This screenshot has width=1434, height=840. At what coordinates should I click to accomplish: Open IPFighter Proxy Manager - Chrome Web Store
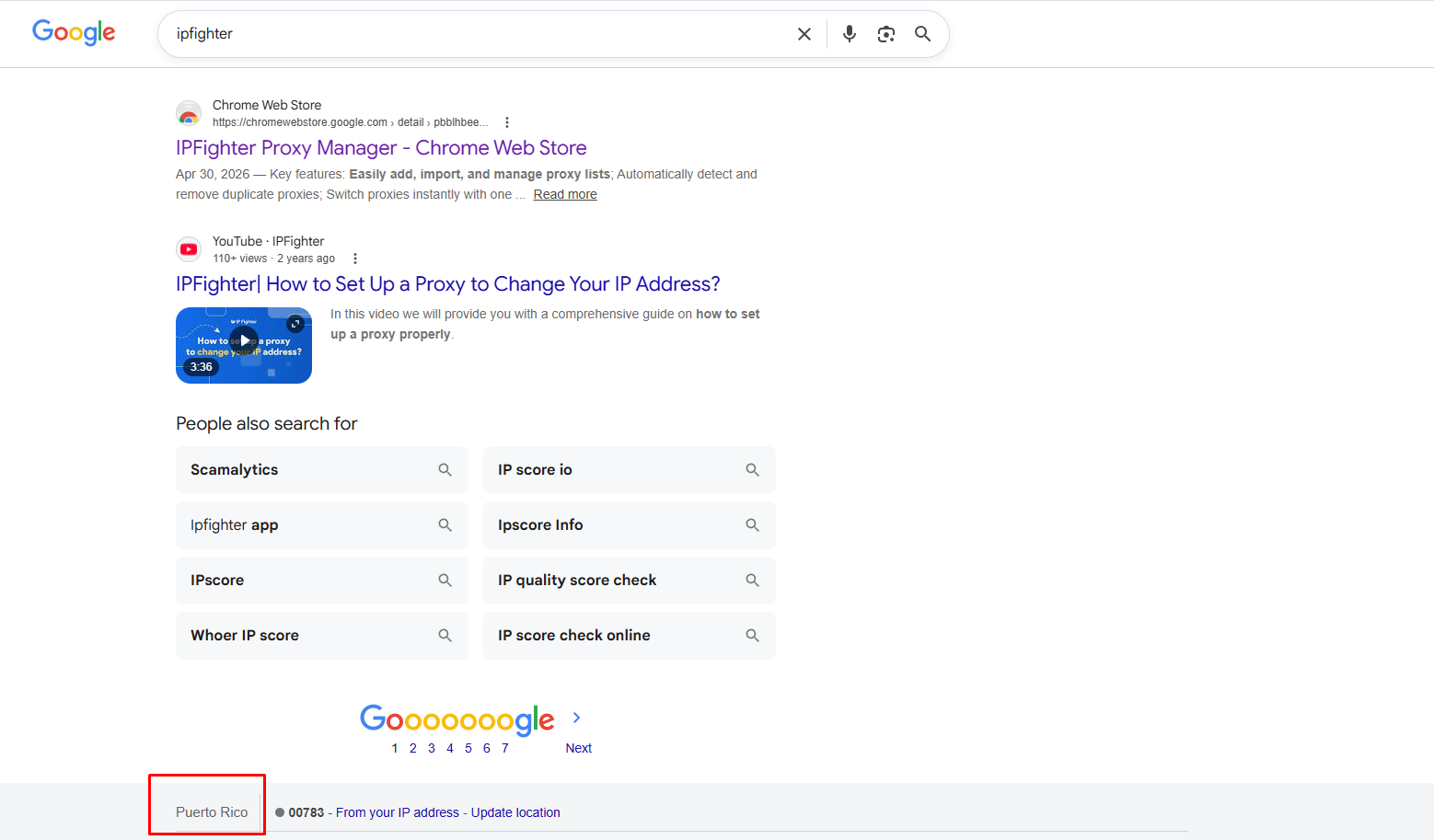381,148
